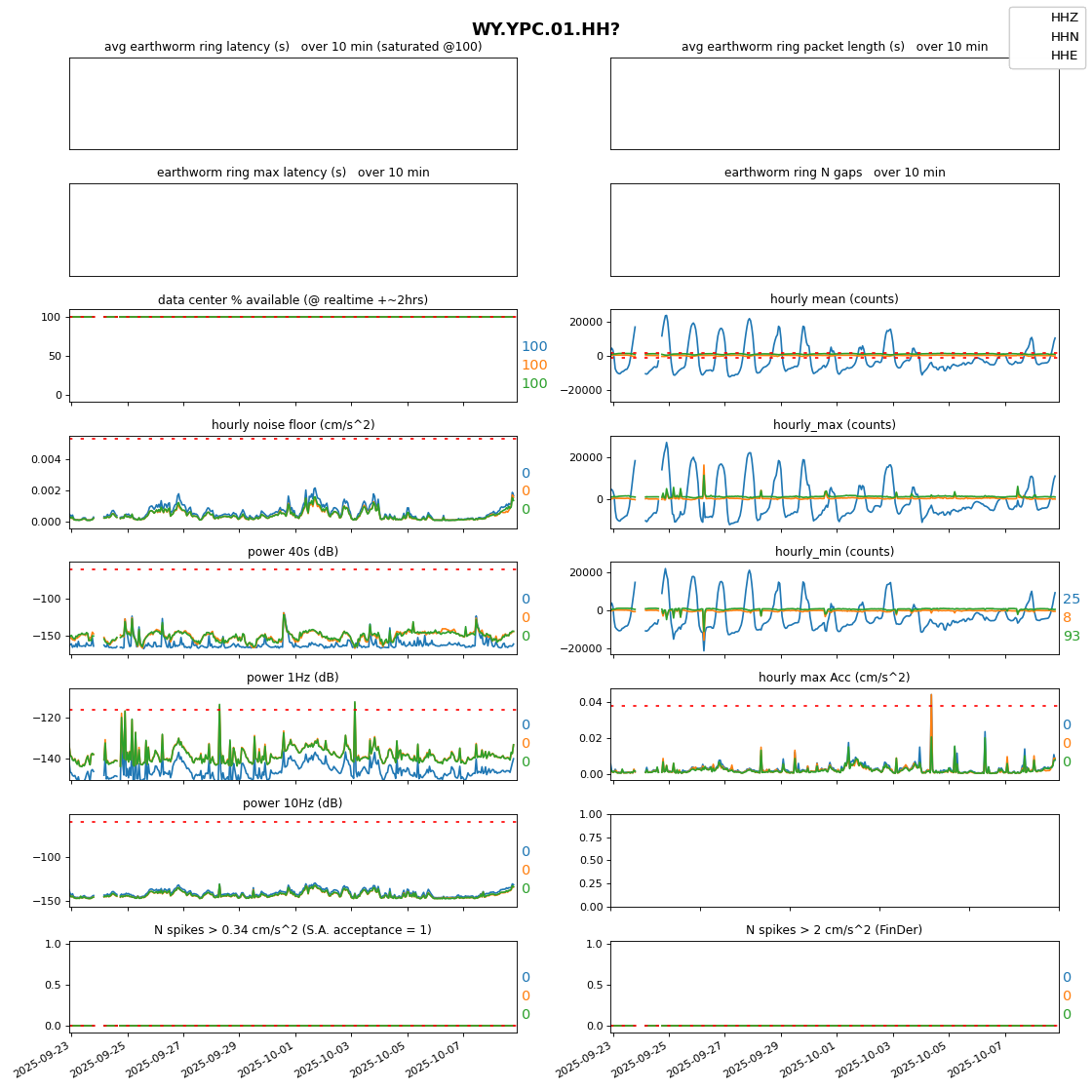Image resolution: width=1092 pixels, height=1092 pixels.
Task: Click the hourly noise floor plot title
Action: 292,425
